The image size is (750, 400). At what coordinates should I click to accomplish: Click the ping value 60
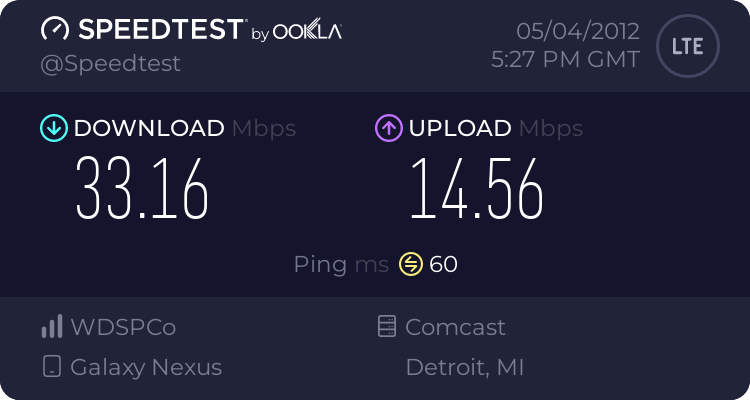[443, 264]
